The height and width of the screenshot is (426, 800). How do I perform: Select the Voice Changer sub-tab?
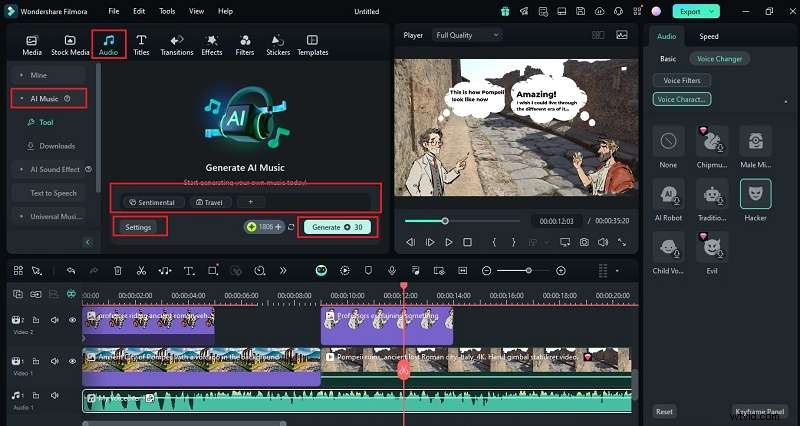click(719, 59)
